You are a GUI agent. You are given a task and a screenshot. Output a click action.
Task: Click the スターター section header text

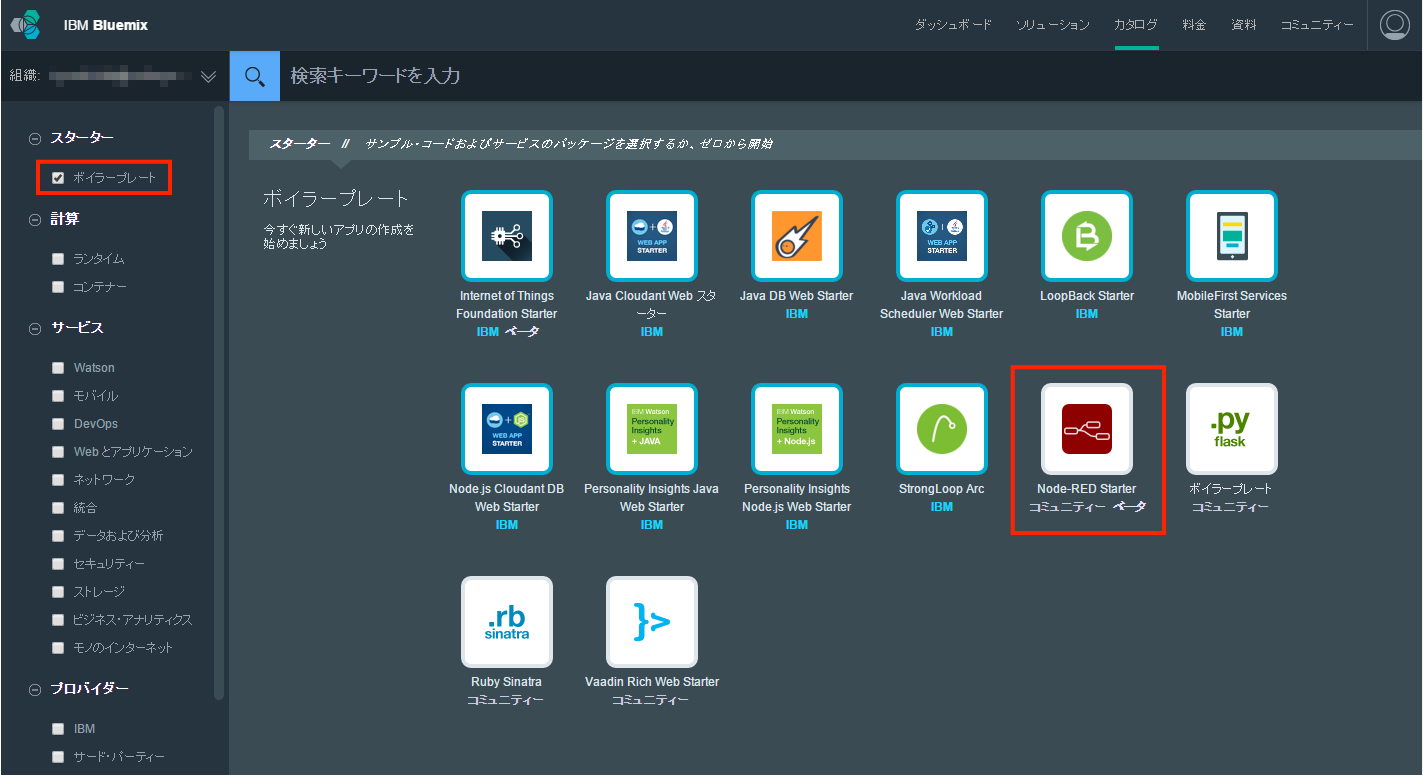(x=82, y=138)
